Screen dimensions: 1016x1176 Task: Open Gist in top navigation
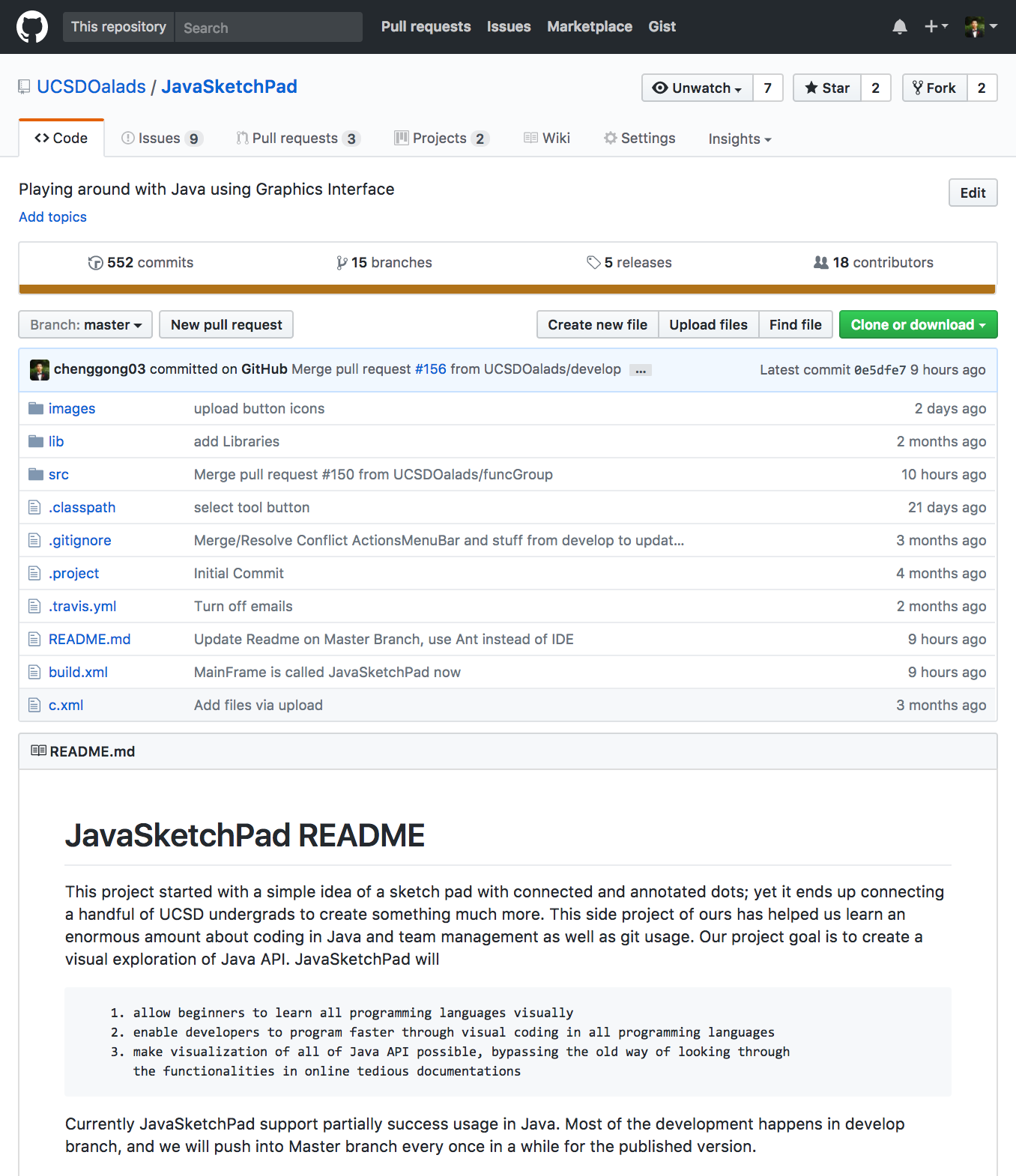pyautogui.click(x=662, y=27)
